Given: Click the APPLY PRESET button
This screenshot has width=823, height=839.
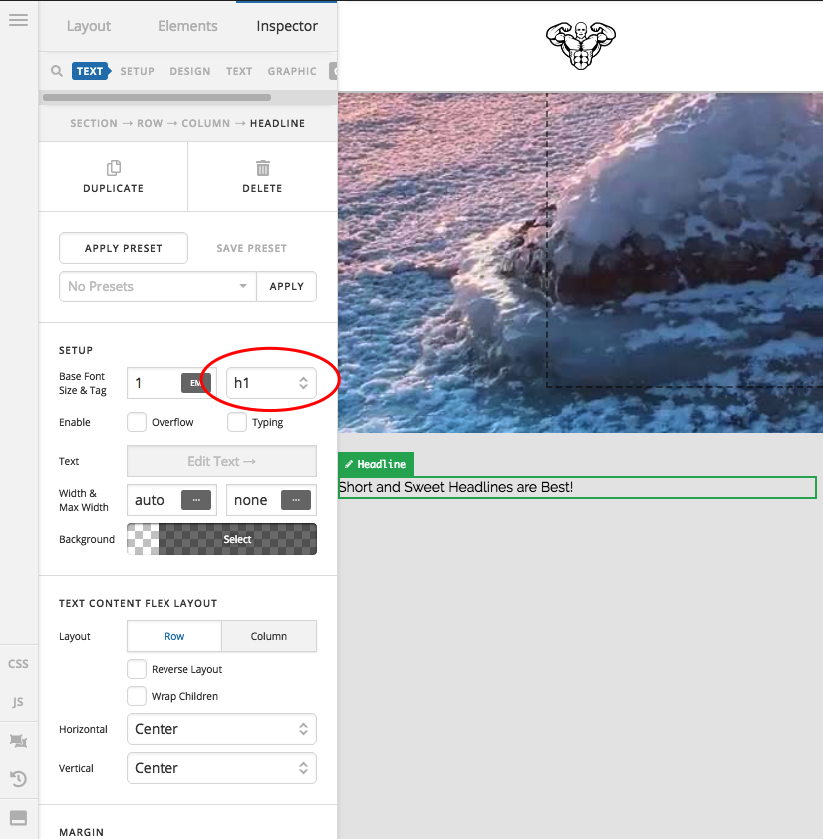Looking at the screenshot, I should click(x=124, y=248).
